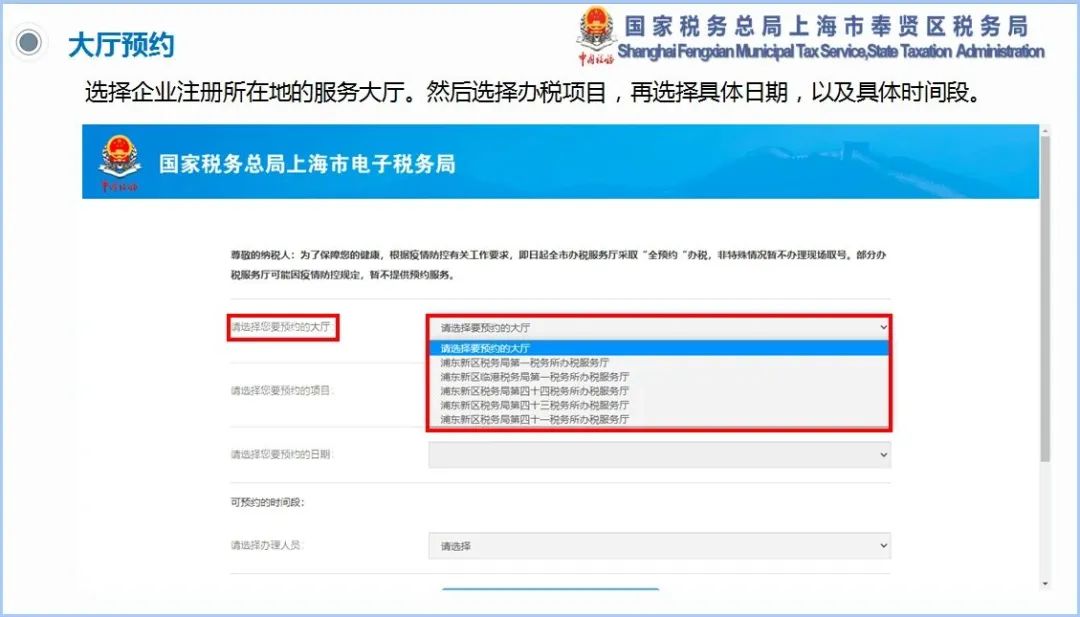
Task: Click the 可预约的时间段 heading
Action: pos(267,503)
